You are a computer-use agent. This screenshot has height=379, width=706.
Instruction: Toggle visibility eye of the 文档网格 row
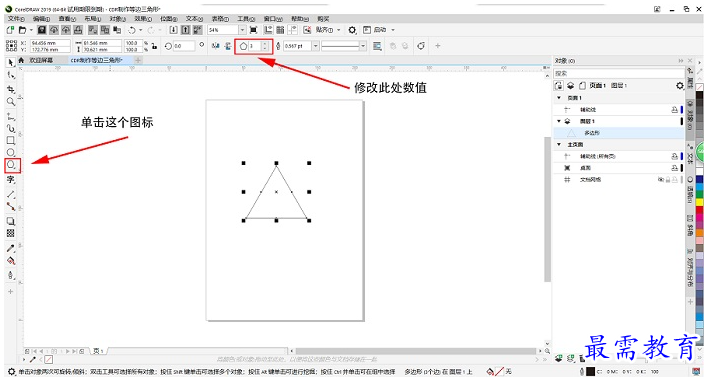click(x=661, y=180)
